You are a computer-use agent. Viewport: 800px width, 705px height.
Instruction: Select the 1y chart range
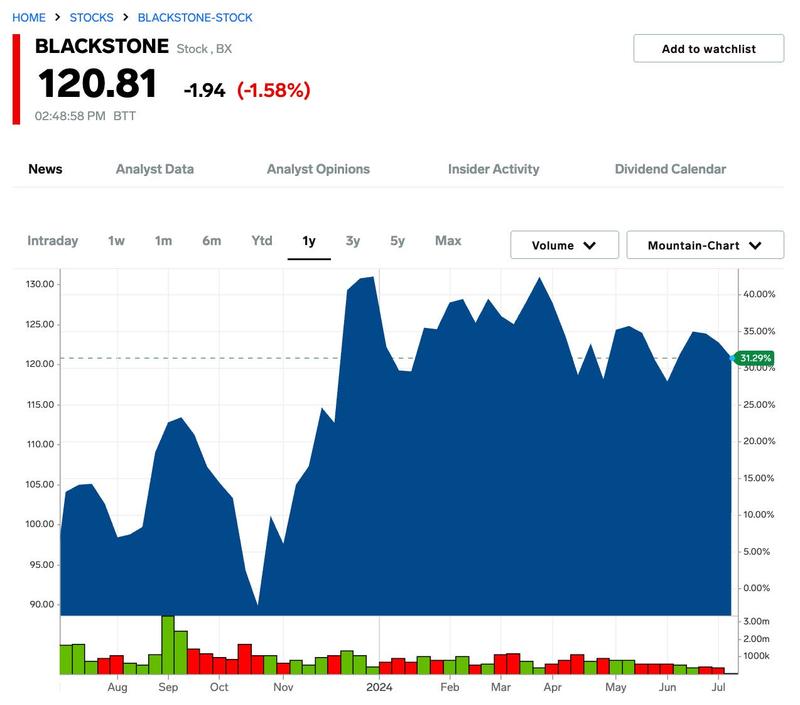[309, 241]
